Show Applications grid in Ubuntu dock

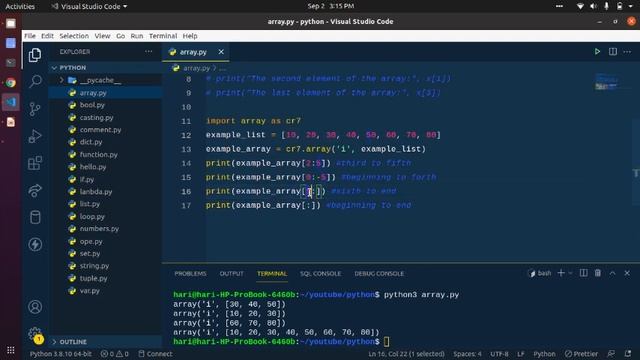11,350
